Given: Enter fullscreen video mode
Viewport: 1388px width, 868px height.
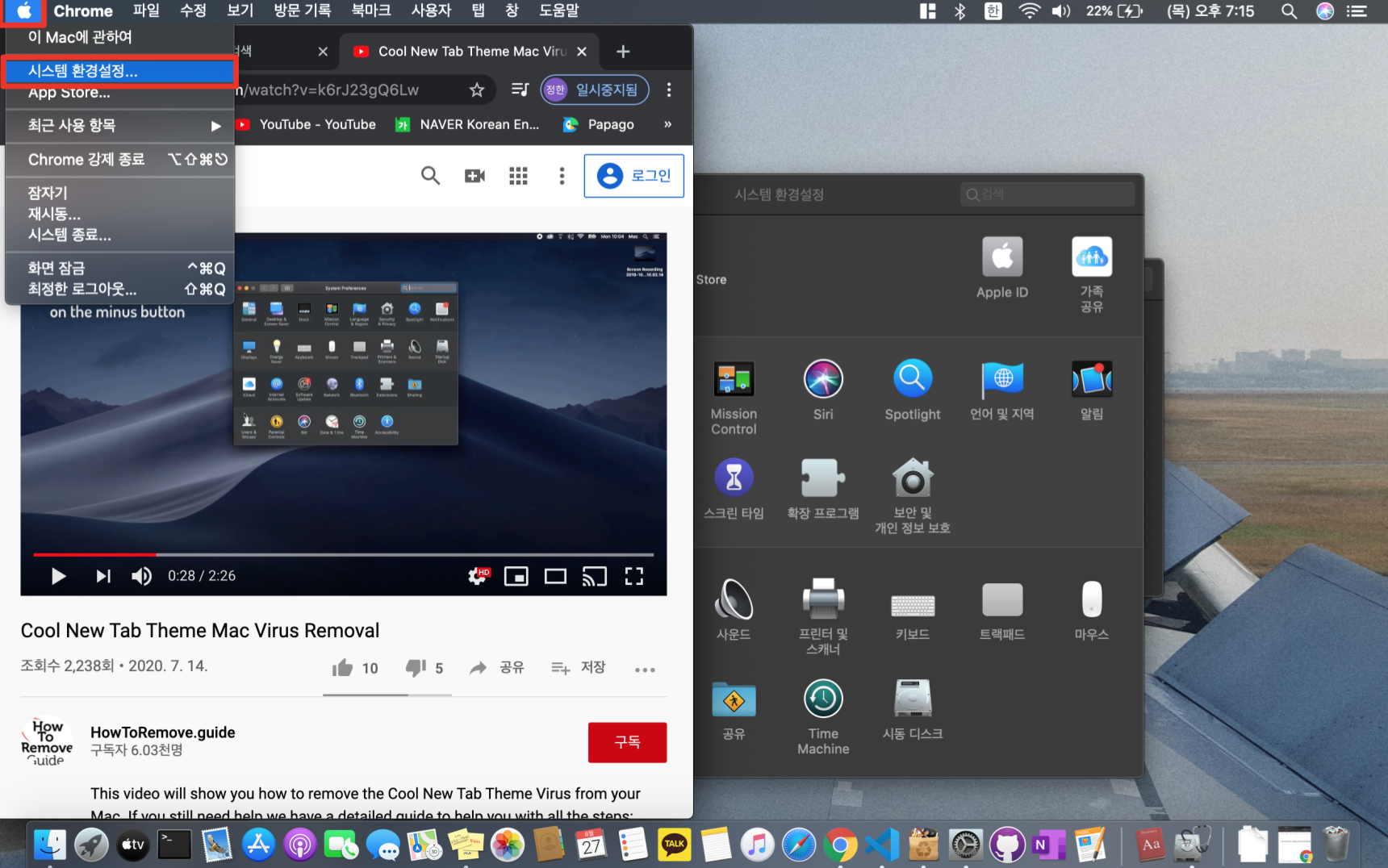Looking at the screenshot, I should click(x=634, y=576).
